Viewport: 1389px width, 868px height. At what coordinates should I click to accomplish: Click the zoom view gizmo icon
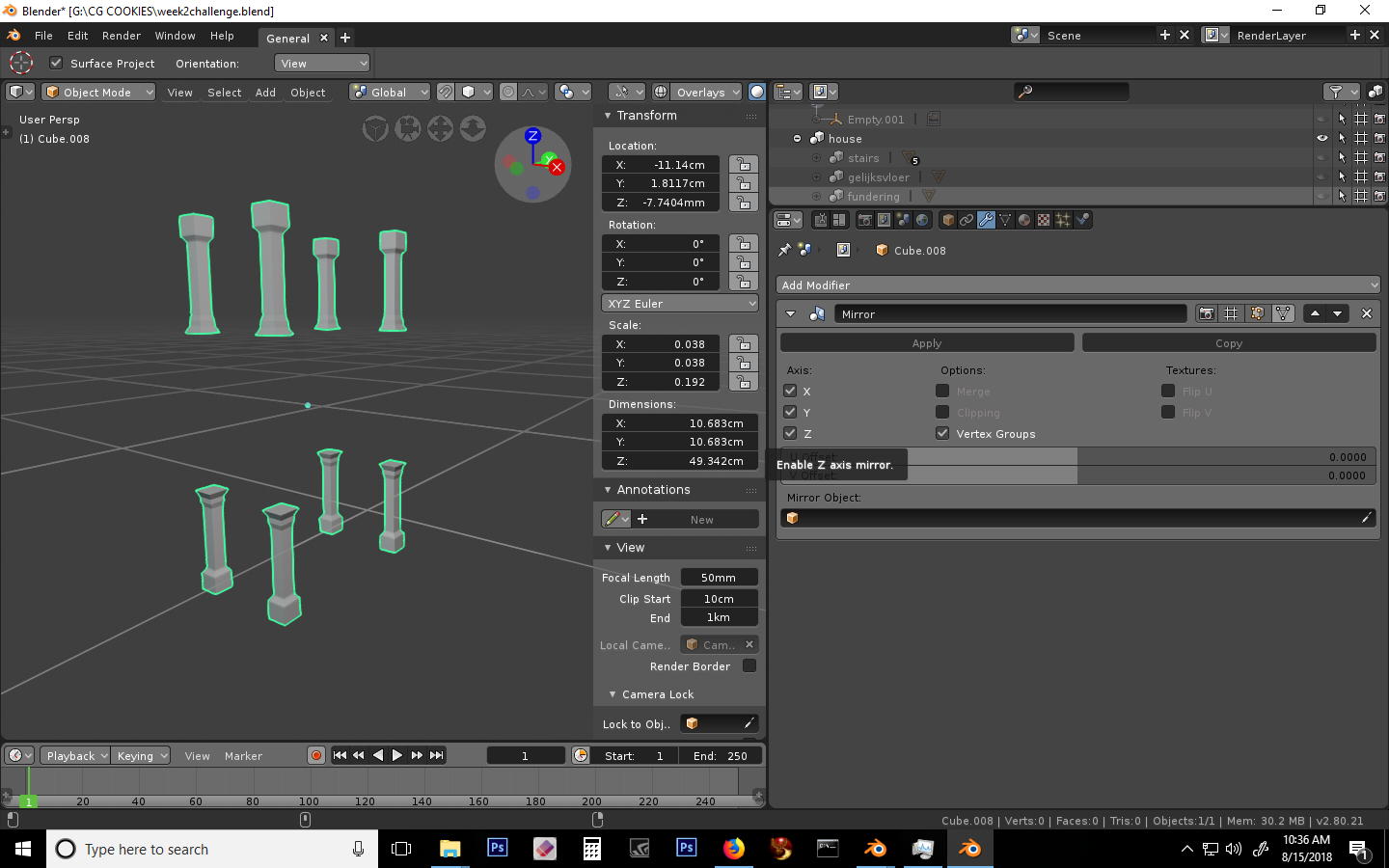coord(473,128)
